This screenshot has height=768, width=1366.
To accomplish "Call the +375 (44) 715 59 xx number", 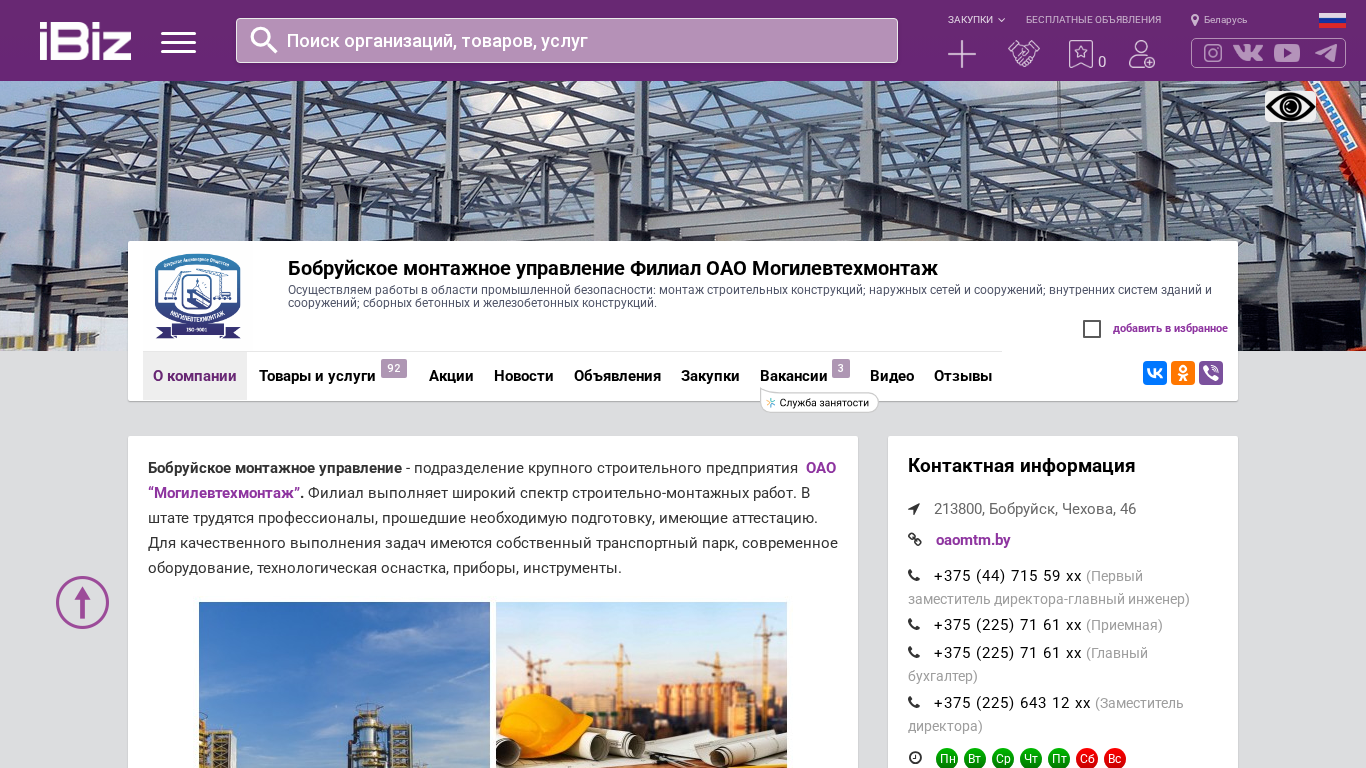I will click(x=1007, y=576).
